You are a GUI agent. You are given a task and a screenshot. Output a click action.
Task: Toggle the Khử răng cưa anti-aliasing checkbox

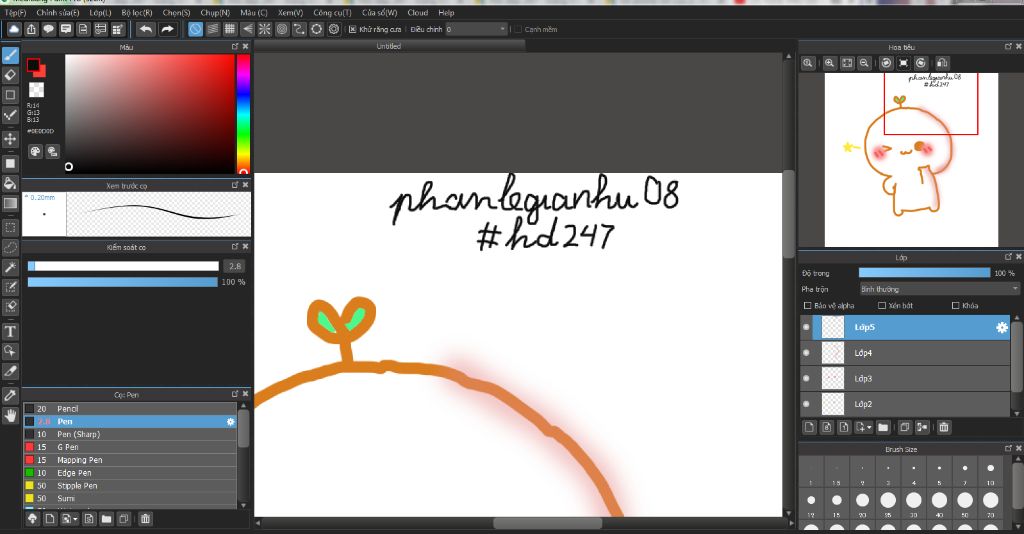tap(353, 29)
